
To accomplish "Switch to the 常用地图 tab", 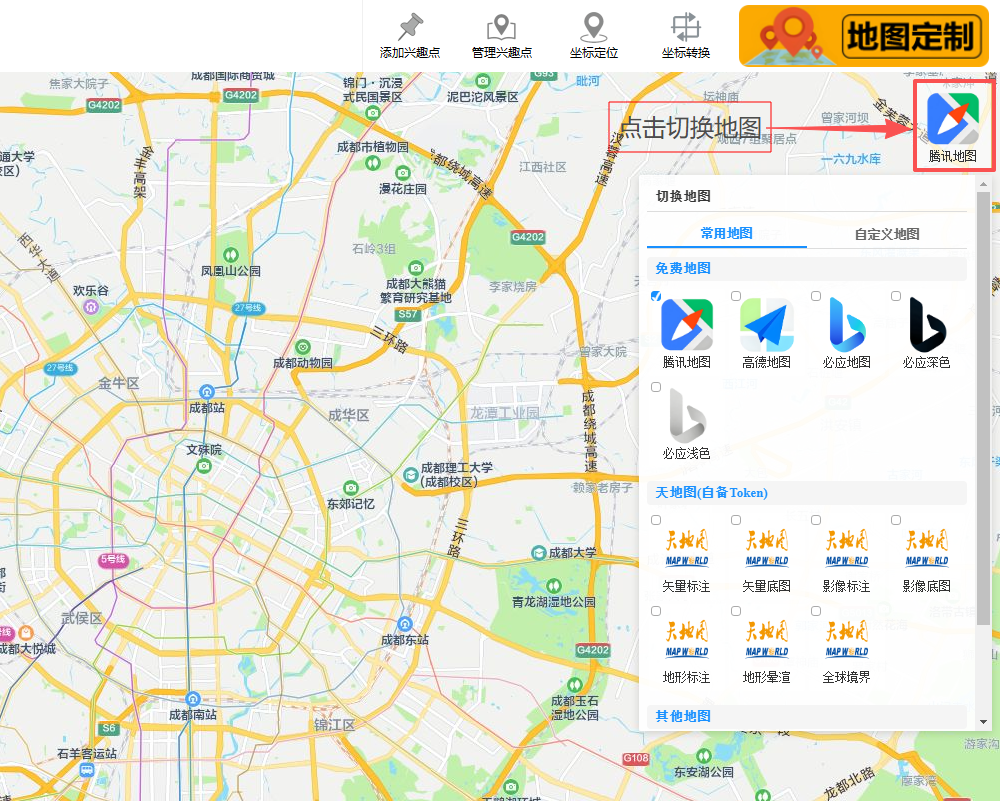I will point(726,233).
